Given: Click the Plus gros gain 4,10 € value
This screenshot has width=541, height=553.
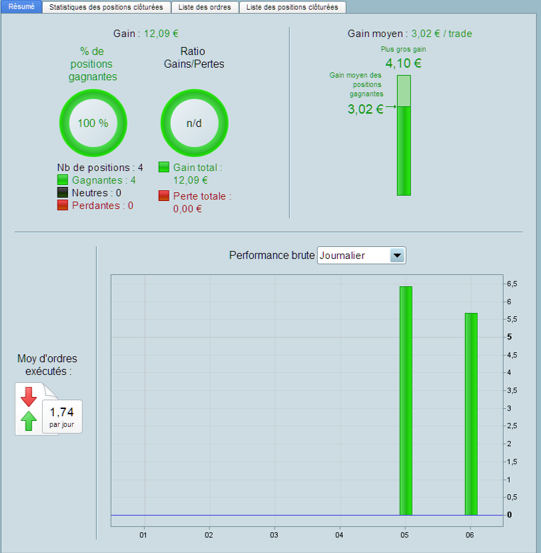Looking at the screenshot, I should click(x=403, y=63).
